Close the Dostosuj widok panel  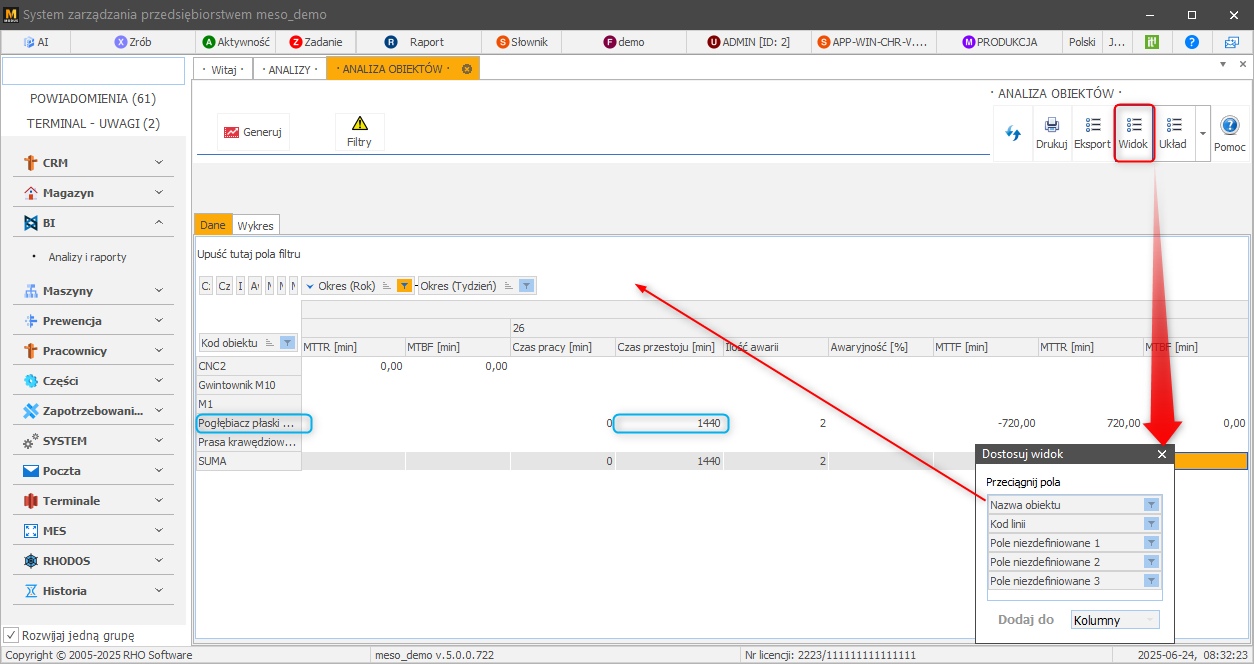(x=1161, y=454)
